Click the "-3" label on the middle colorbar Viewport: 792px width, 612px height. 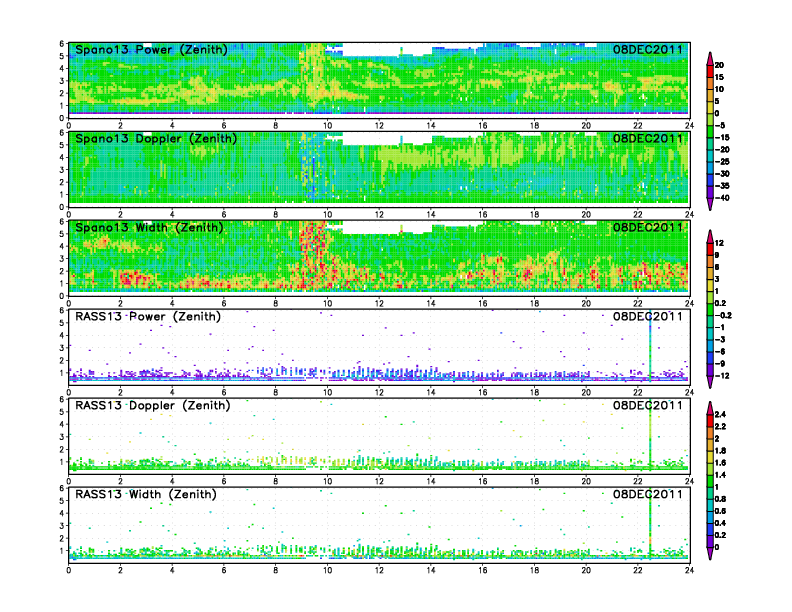point(720,339)
